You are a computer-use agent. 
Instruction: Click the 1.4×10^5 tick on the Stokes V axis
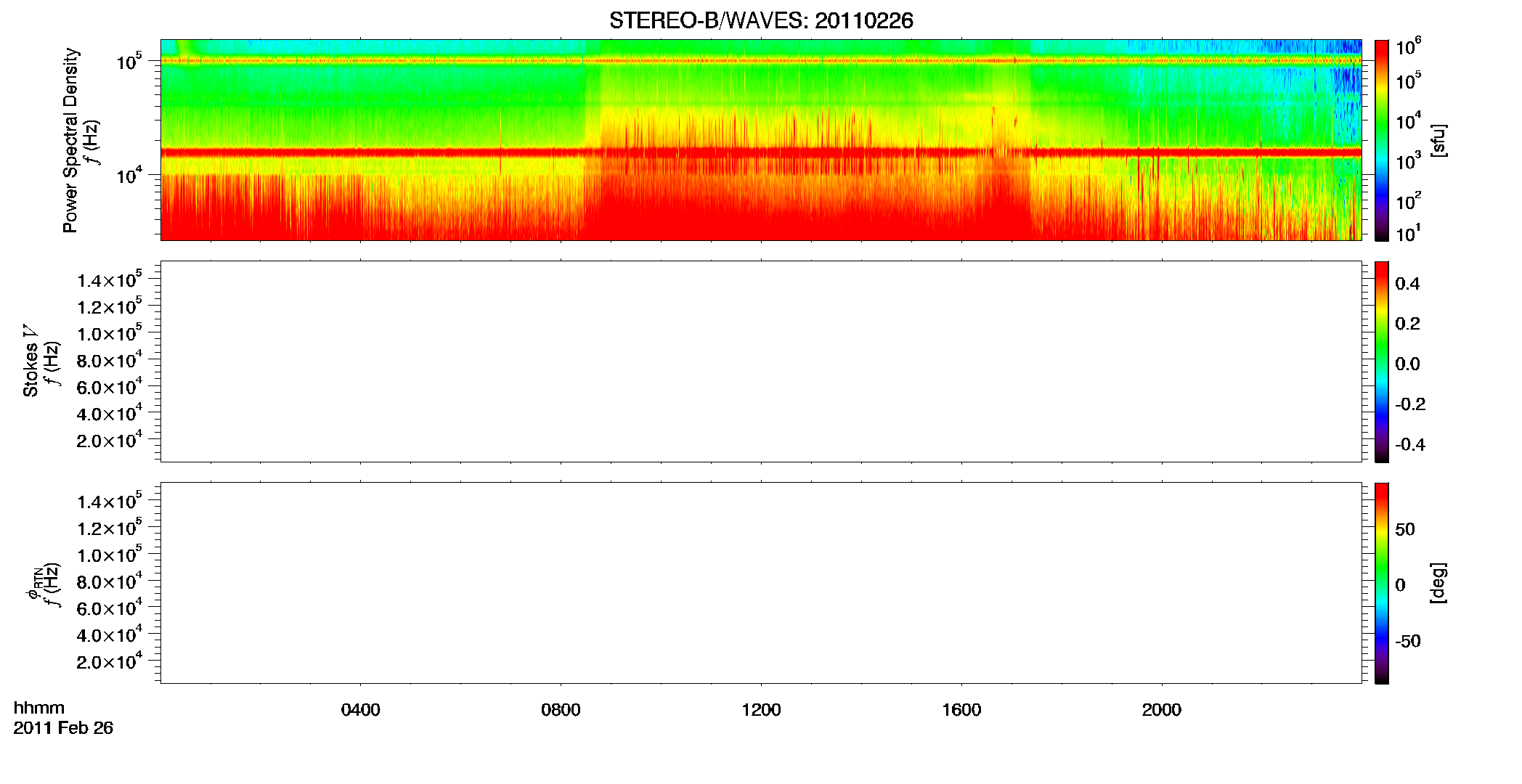tap(109, 279)
